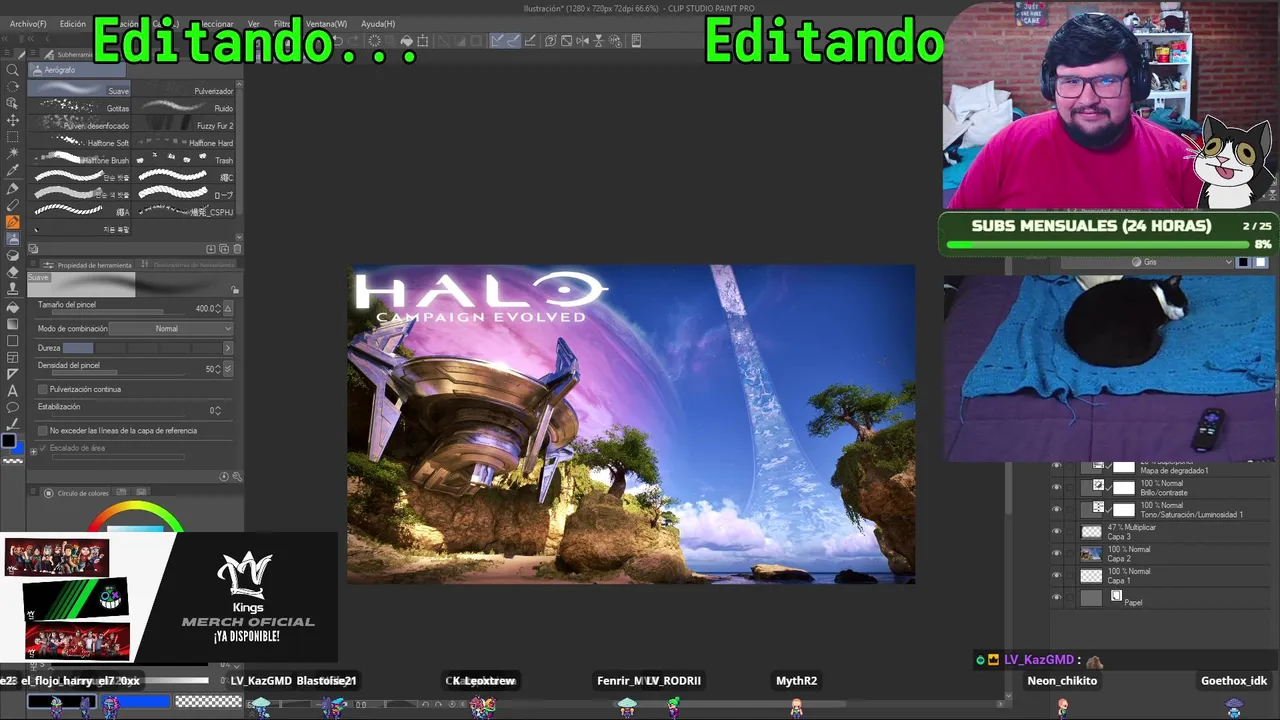Click the Densidad del pincel slider
This screenshot has height=720, width=1280.
117,372
